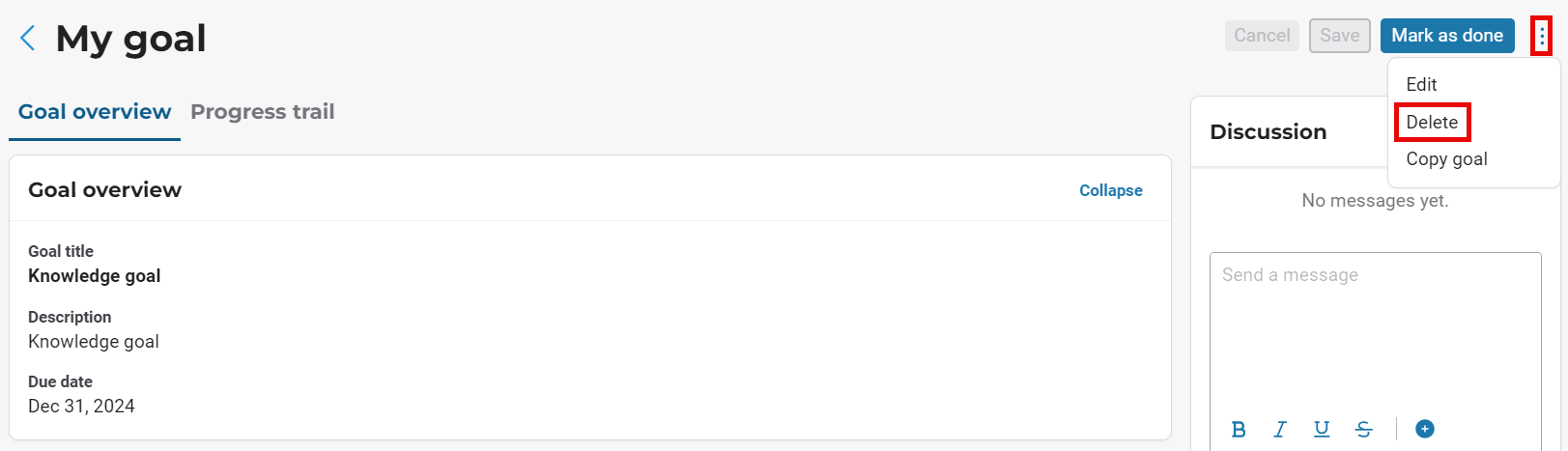This screenshot has width=1568, height=451.
Task: Toggle bold formatting in message editor
Action: click(1239, 430)
